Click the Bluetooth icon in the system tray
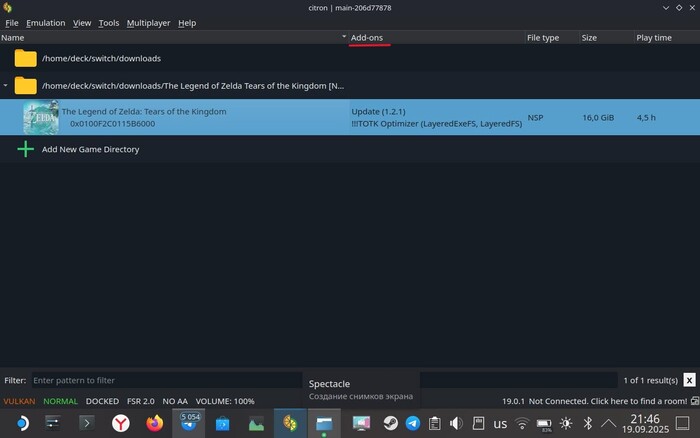 (588, 423)
